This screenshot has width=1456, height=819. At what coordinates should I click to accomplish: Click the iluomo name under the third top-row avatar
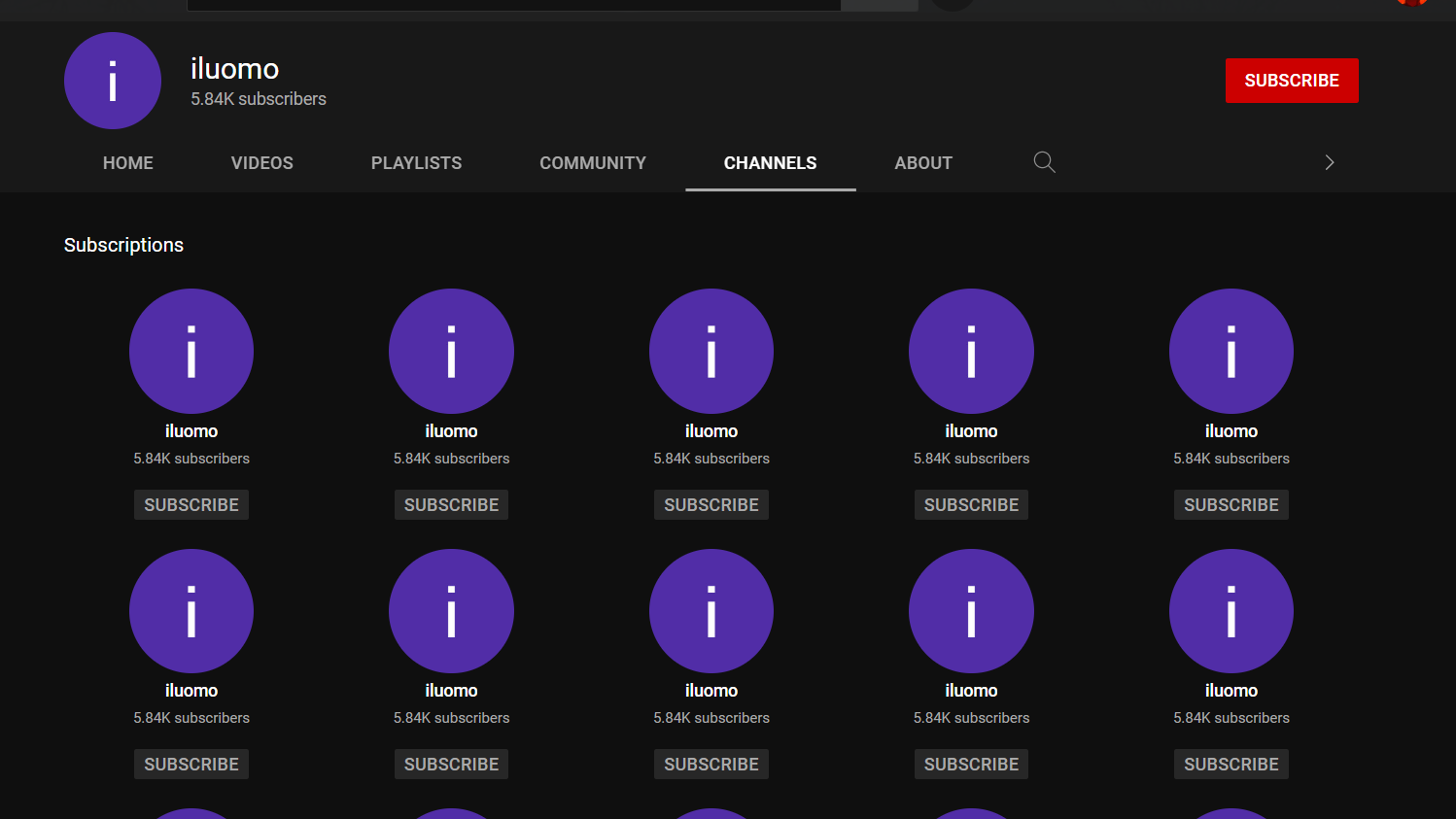(x=711, y=431)
